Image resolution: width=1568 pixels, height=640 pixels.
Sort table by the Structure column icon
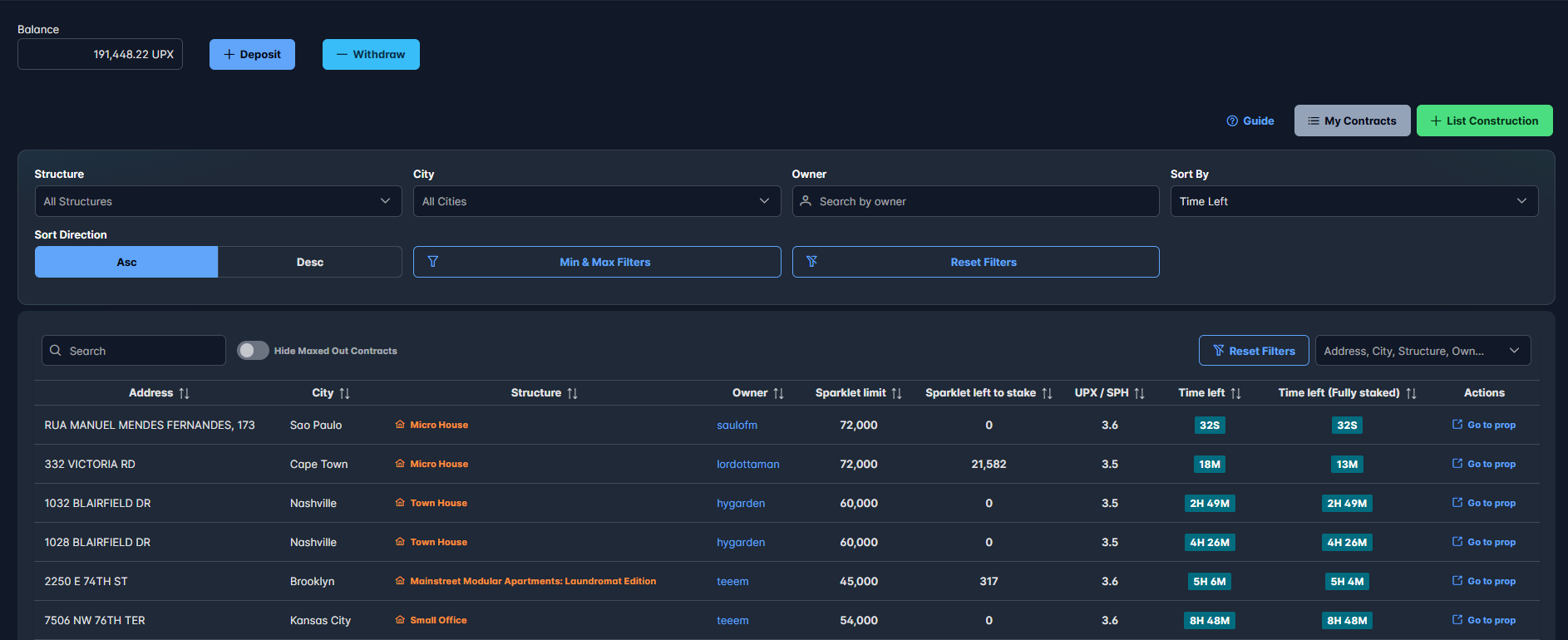572,393
